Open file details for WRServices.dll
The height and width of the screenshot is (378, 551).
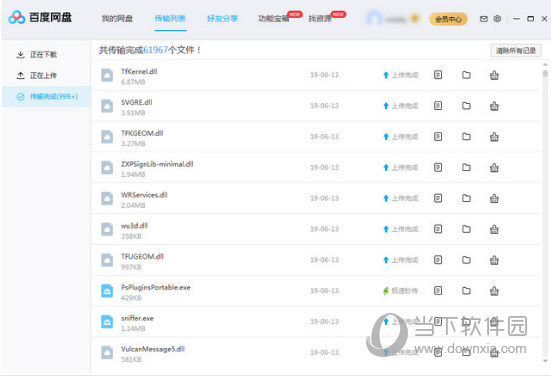[438, 198]
